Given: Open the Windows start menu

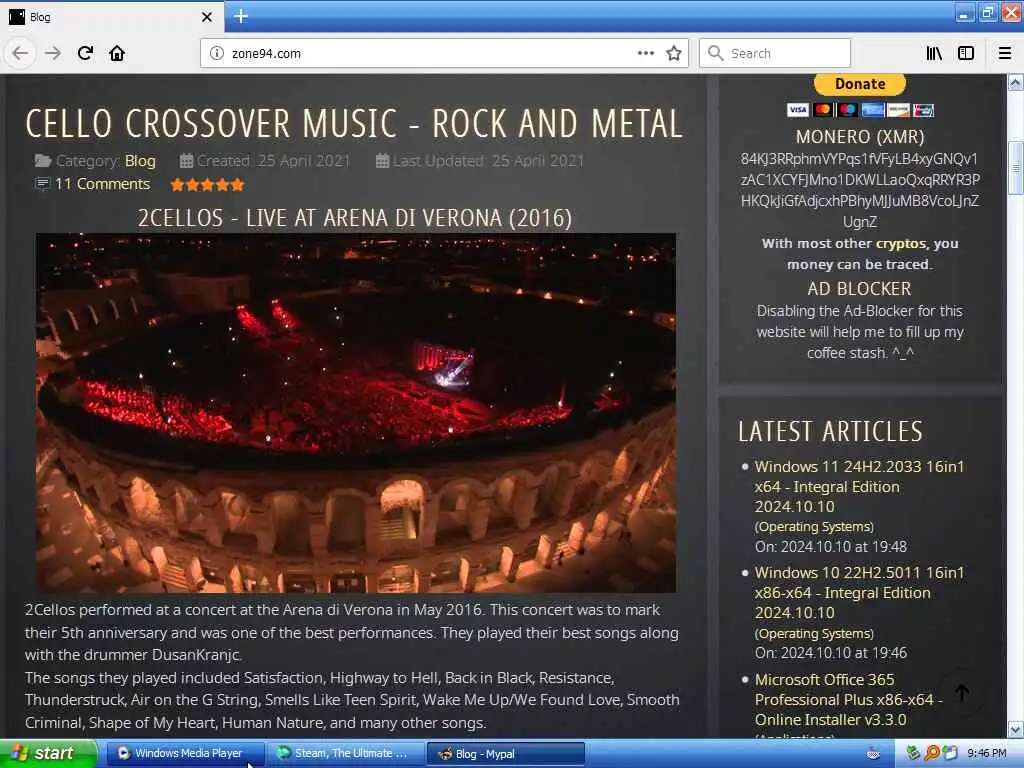Looking at the screenshot, I should [48, 753].
